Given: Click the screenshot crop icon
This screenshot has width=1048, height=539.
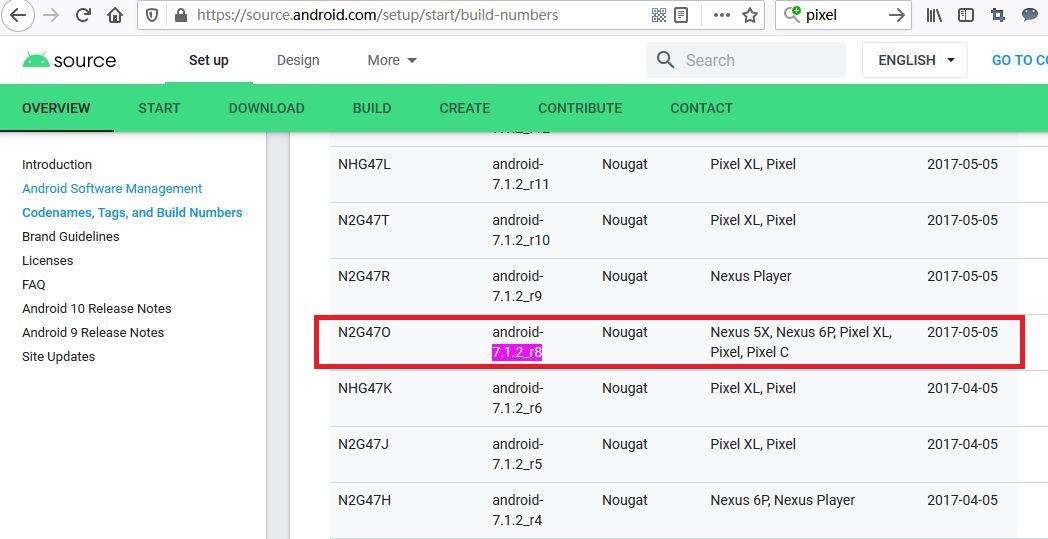Looking at the screenshot, I should point(998,15).
